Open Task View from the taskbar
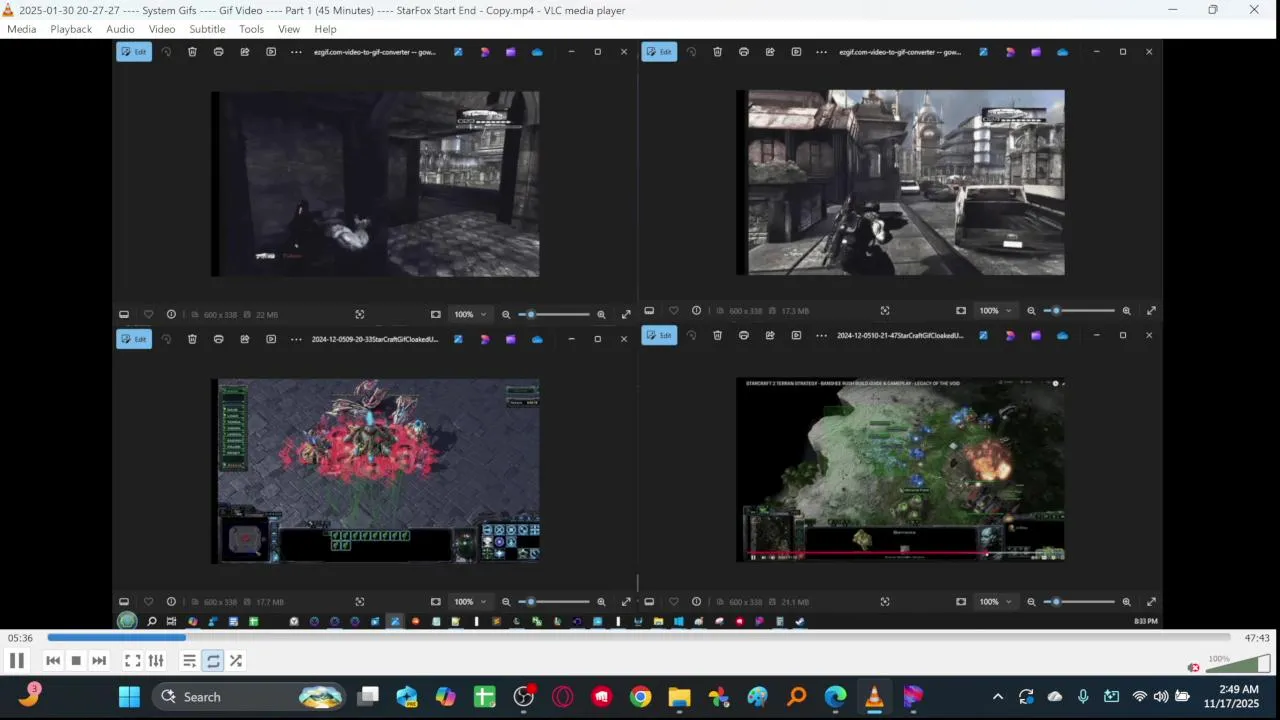The image size is (1280, 720). click(x=369, y=697)
